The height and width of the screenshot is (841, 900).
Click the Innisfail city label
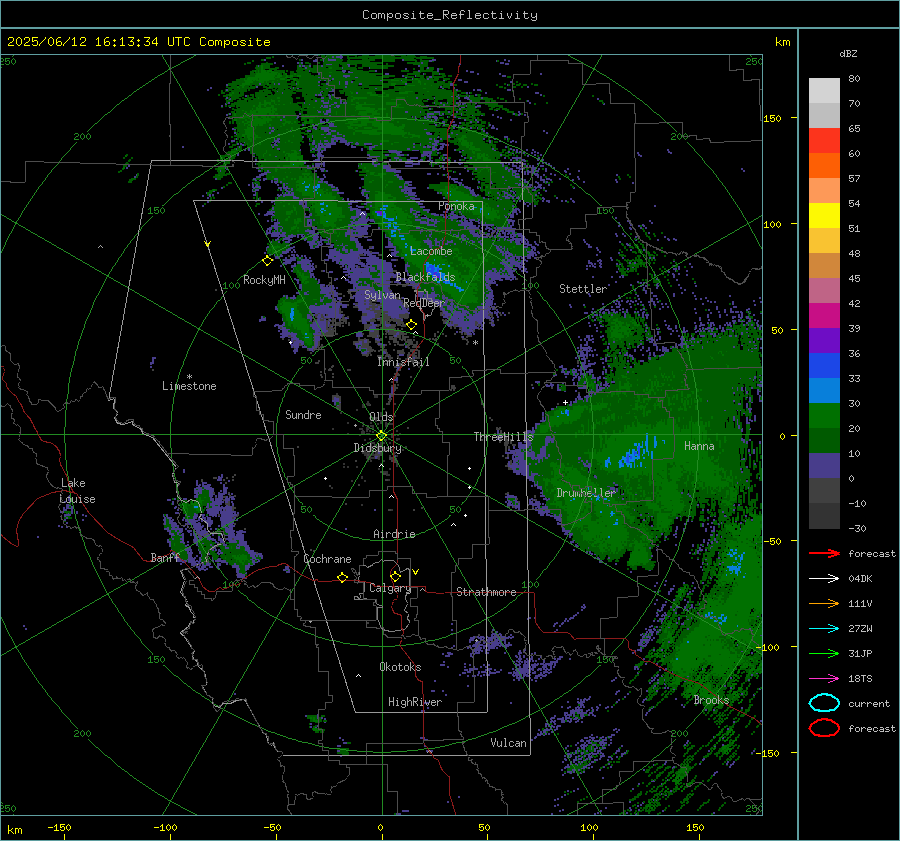[403, 362]
